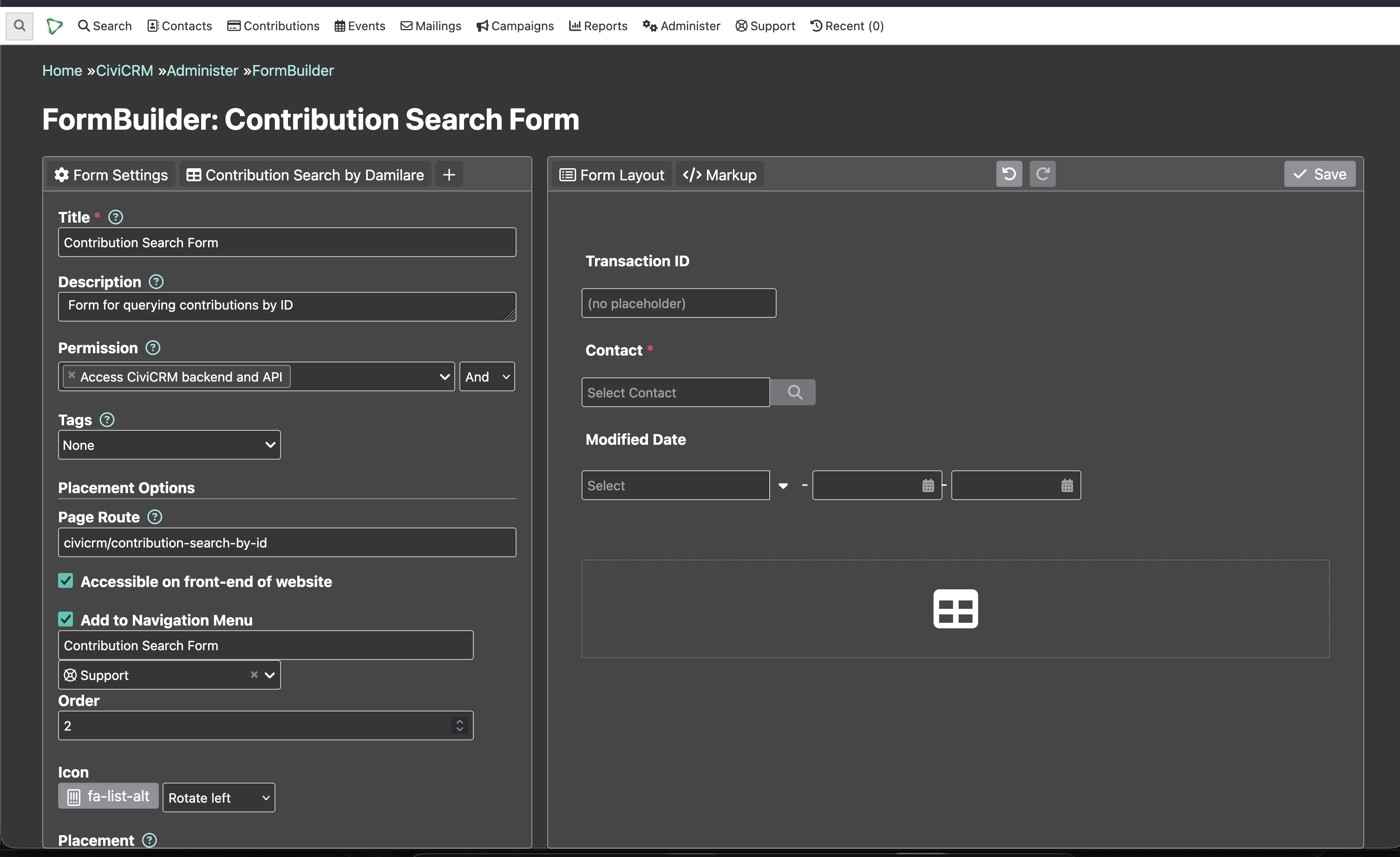
Task: Open the And operator dropdown
Action: [487, 377]
